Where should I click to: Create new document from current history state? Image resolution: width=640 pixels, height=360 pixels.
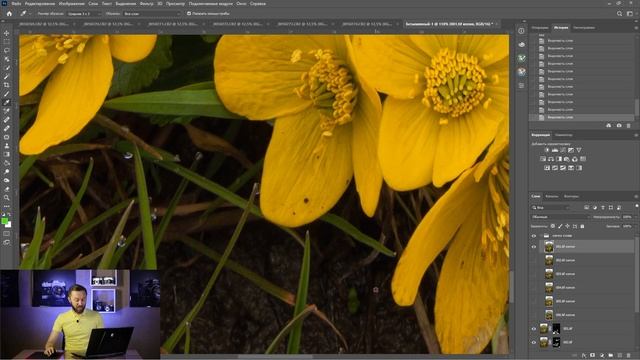point(609,125)
